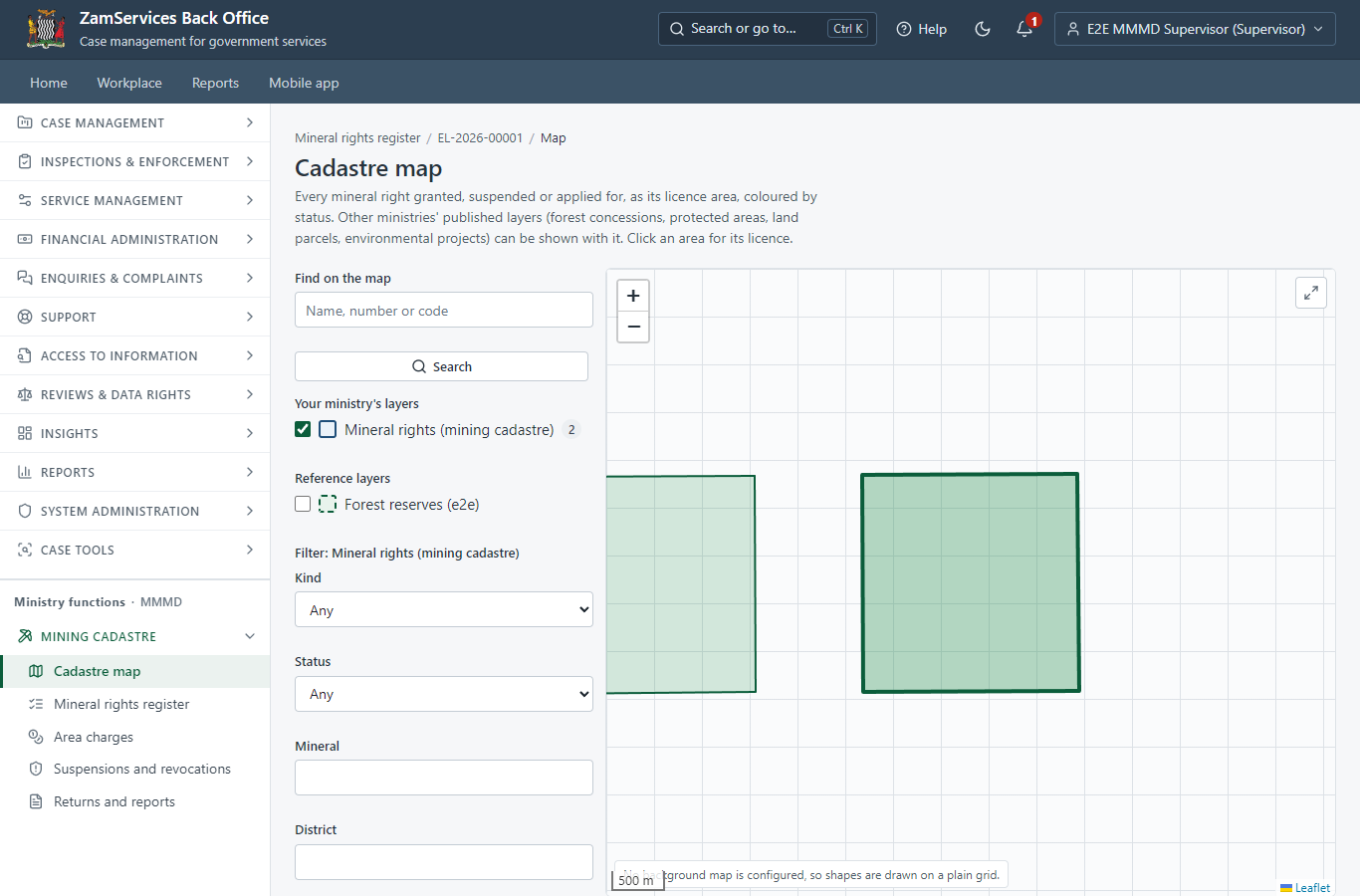Open Inspections & Enforcement clipboard icon

(x=25, y=161)
